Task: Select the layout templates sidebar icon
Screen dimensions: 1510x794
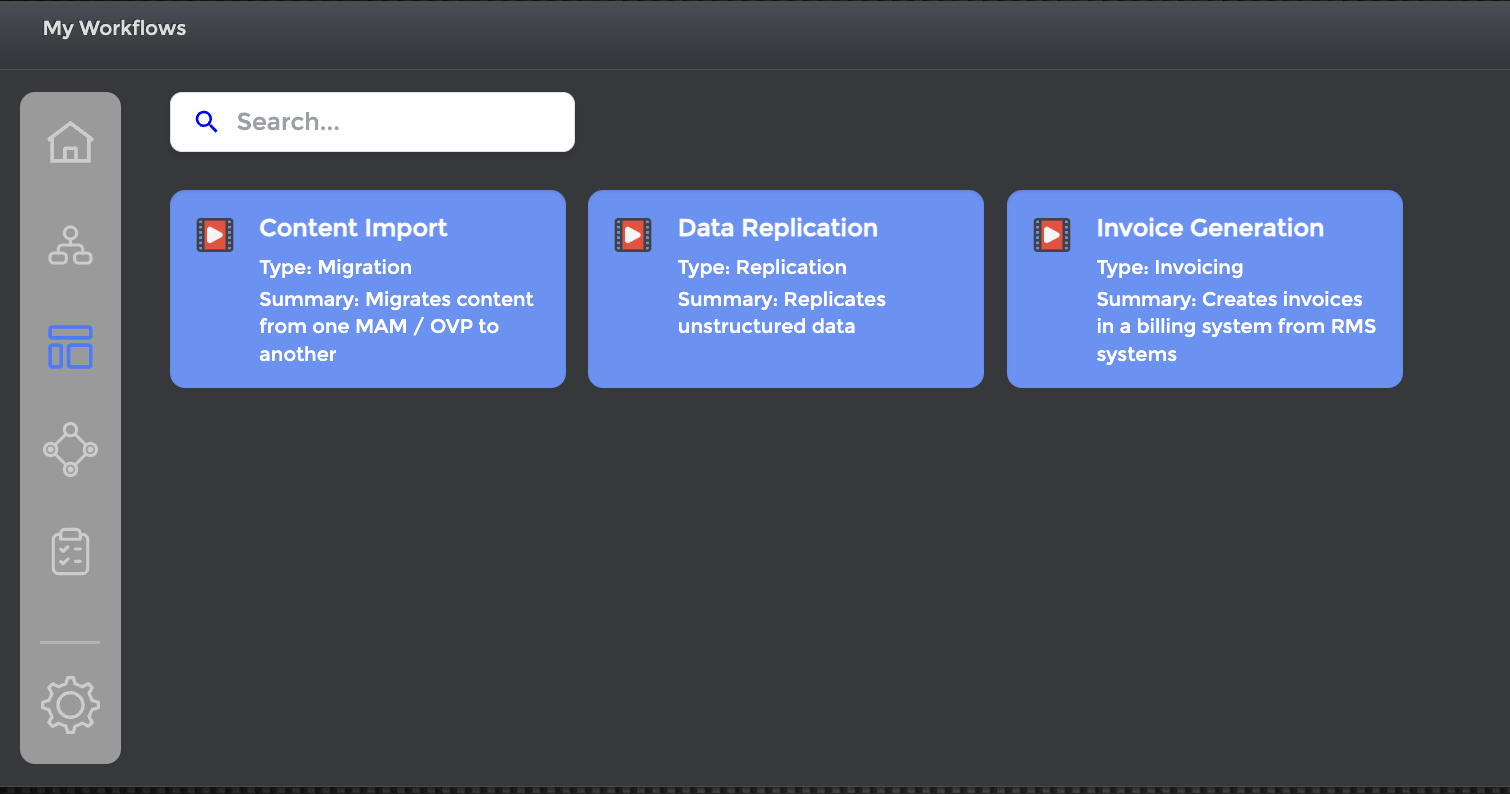Action: point(70,347)
